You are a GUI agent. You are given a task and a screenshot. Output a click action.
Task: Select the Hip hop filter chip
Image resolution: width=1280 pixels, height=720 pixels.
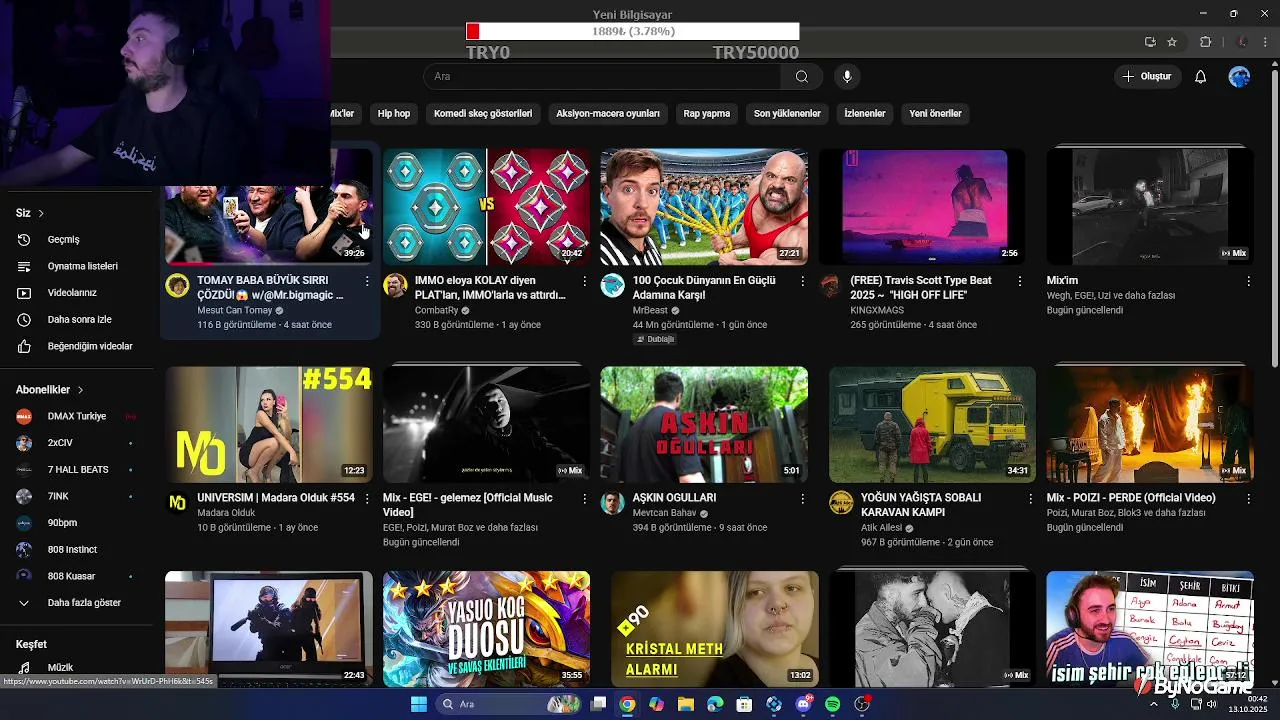394,114
